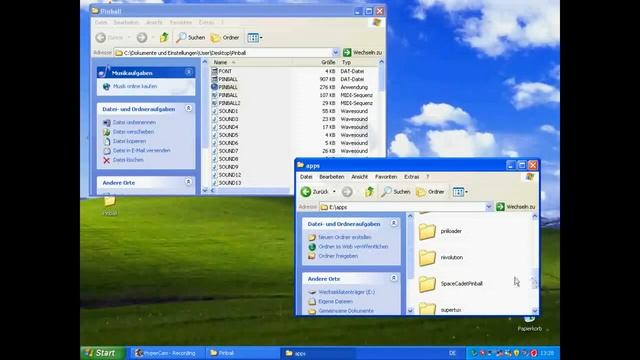Open the view mode icon in apps window
The image size is (640, 360).
pos(458,191)
